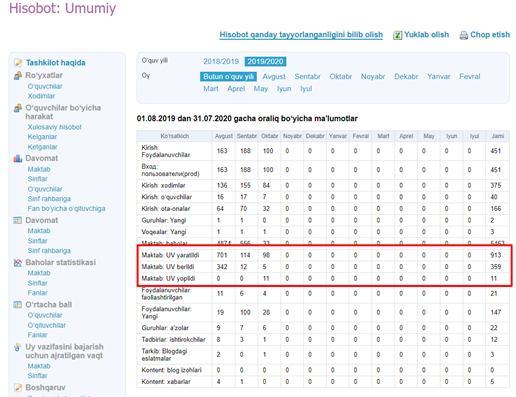Click the Maktab: UV yaratildi row label

170,255
